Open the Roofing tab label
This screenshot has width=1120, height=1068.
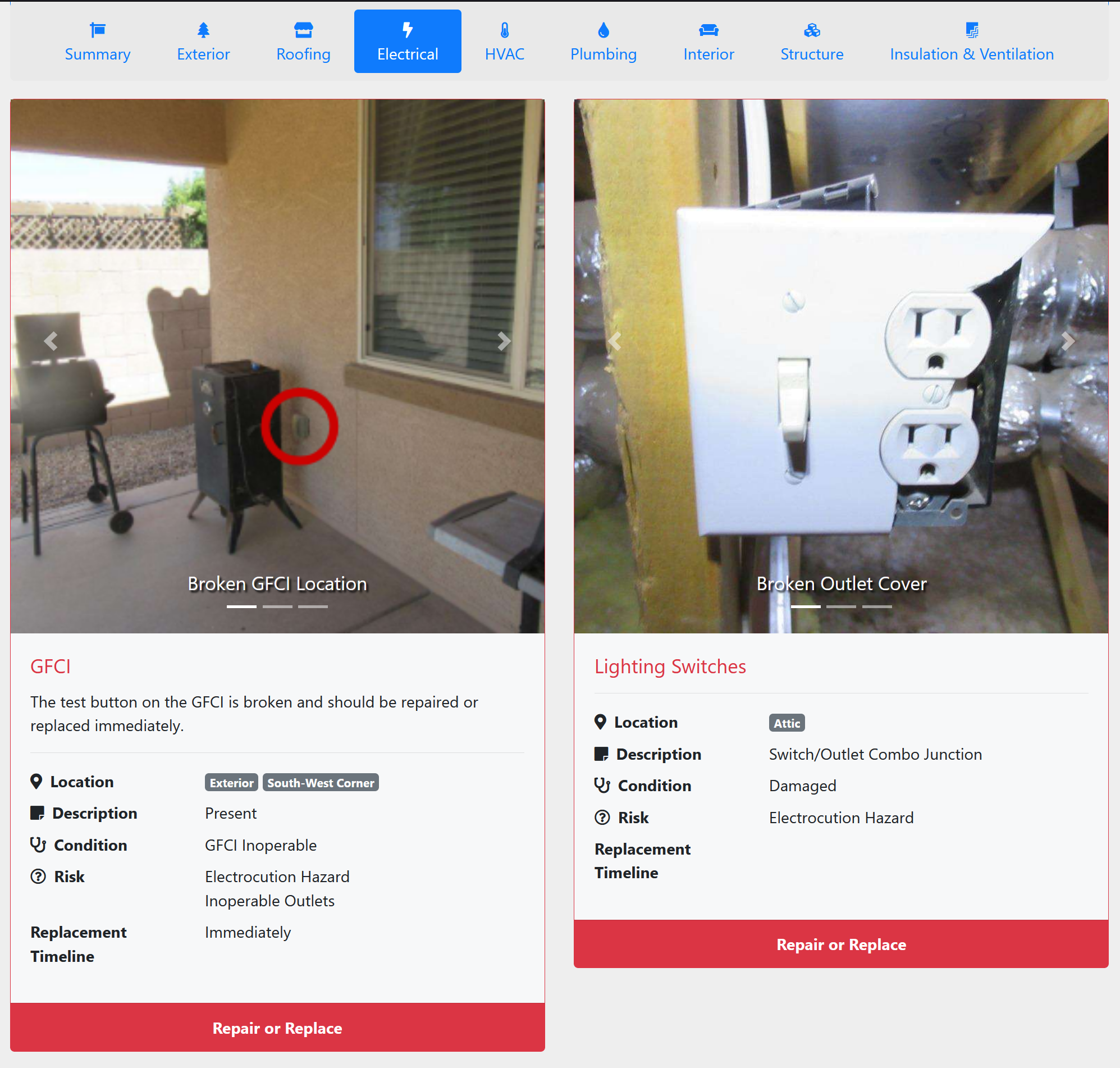pyautogui.click(x=303, y=54)
